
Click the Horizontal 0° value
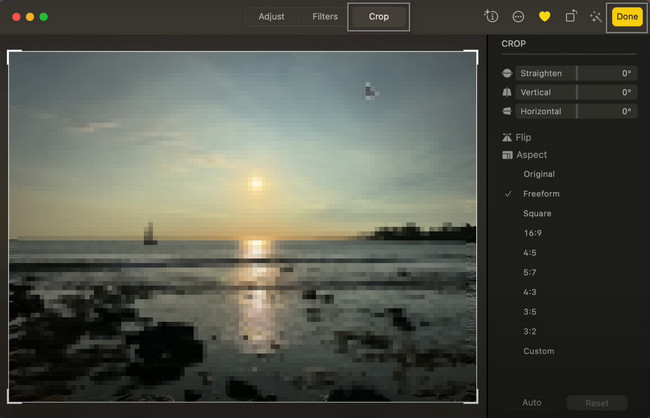click(626, 111)
